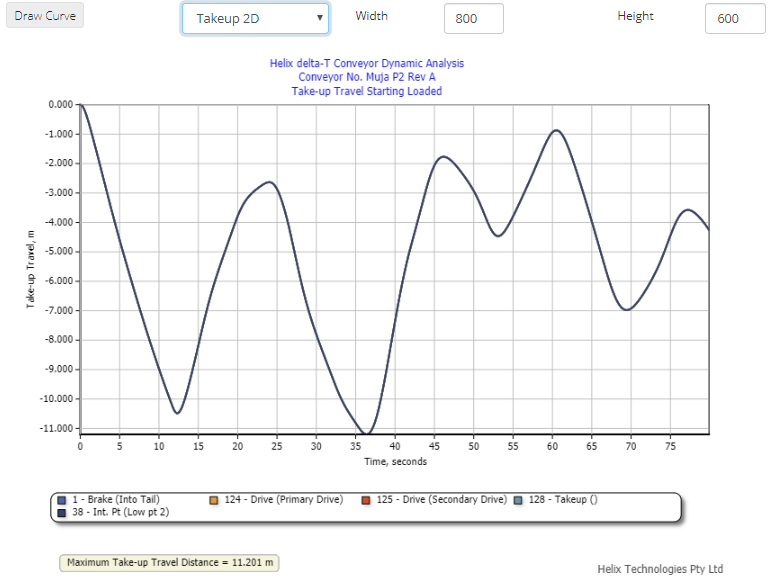773x586 pixels.
Task: Click the Height input field
Action: coord(734,18)
